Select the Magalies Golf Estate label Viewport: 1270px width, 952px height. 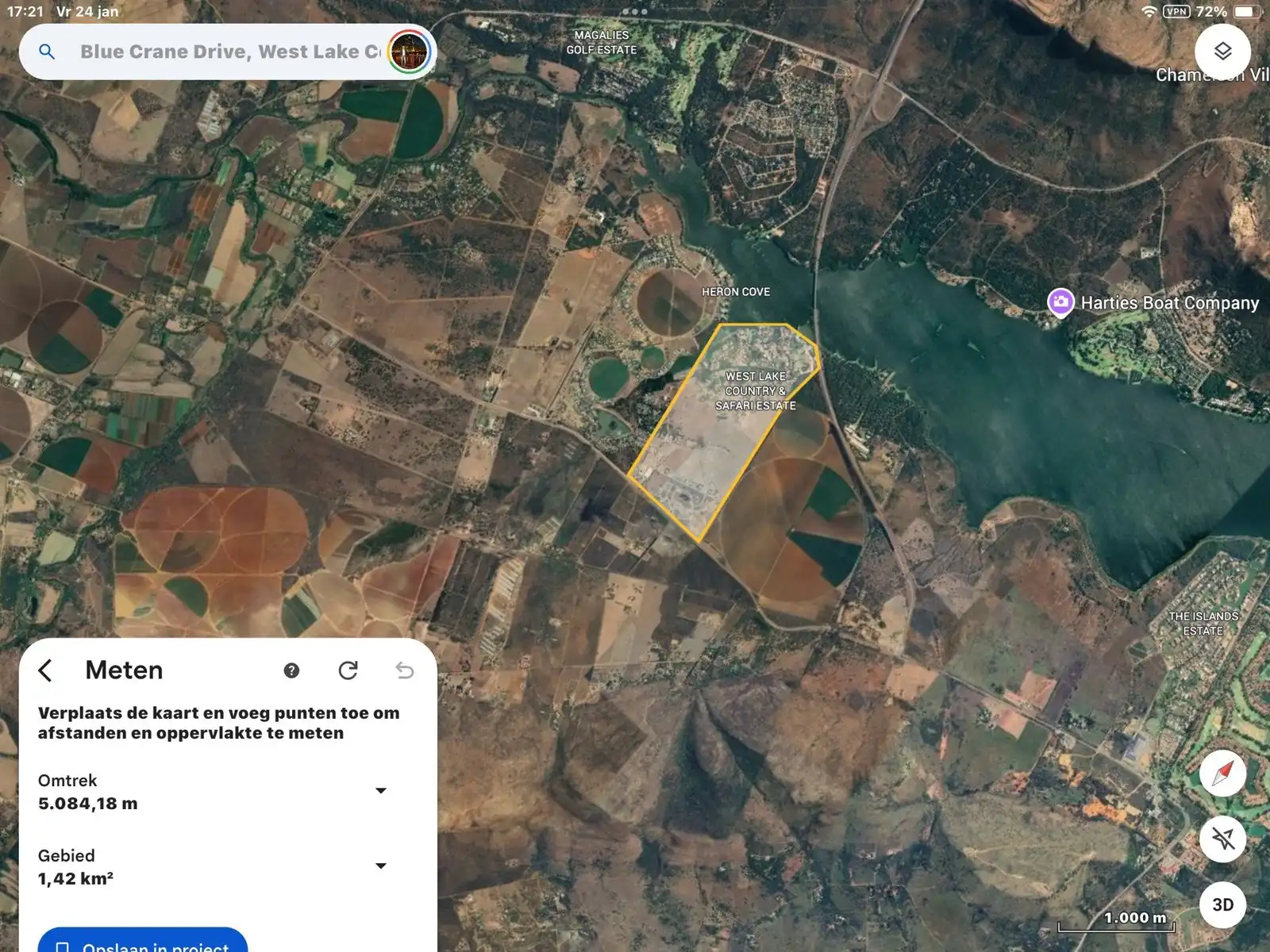click(601, 42)
